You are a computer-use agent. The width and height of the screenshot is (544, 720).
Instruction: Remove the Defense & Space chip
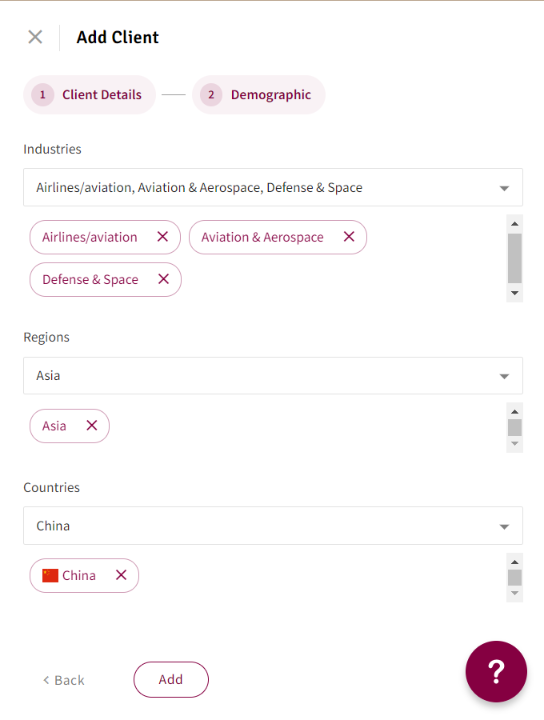click(x=163, y=279)
